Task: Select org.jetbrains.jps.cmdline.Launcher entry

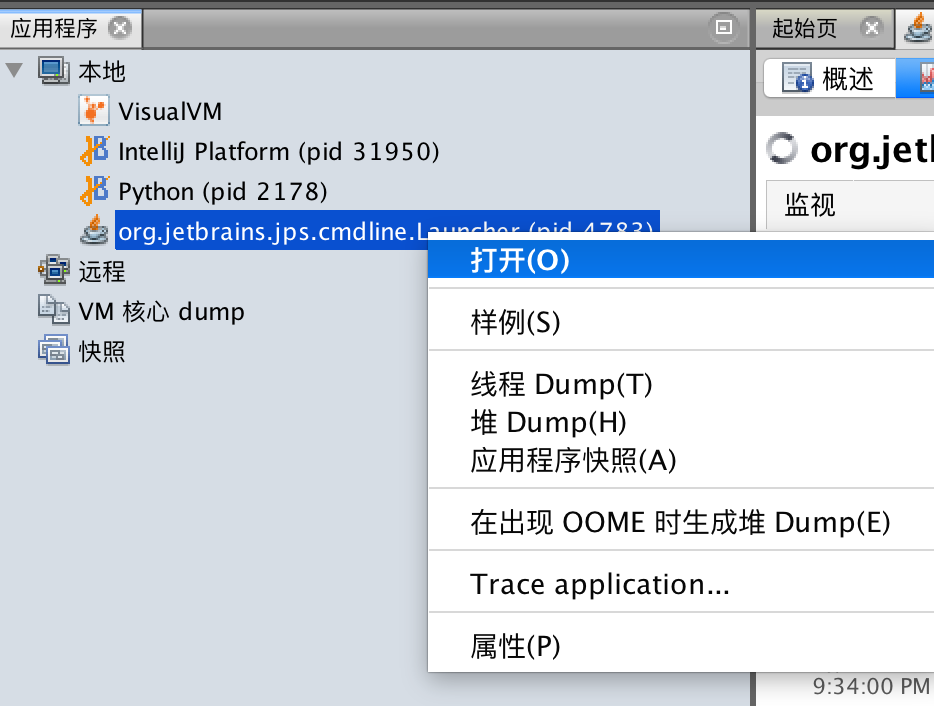Action: coord(387,230)
